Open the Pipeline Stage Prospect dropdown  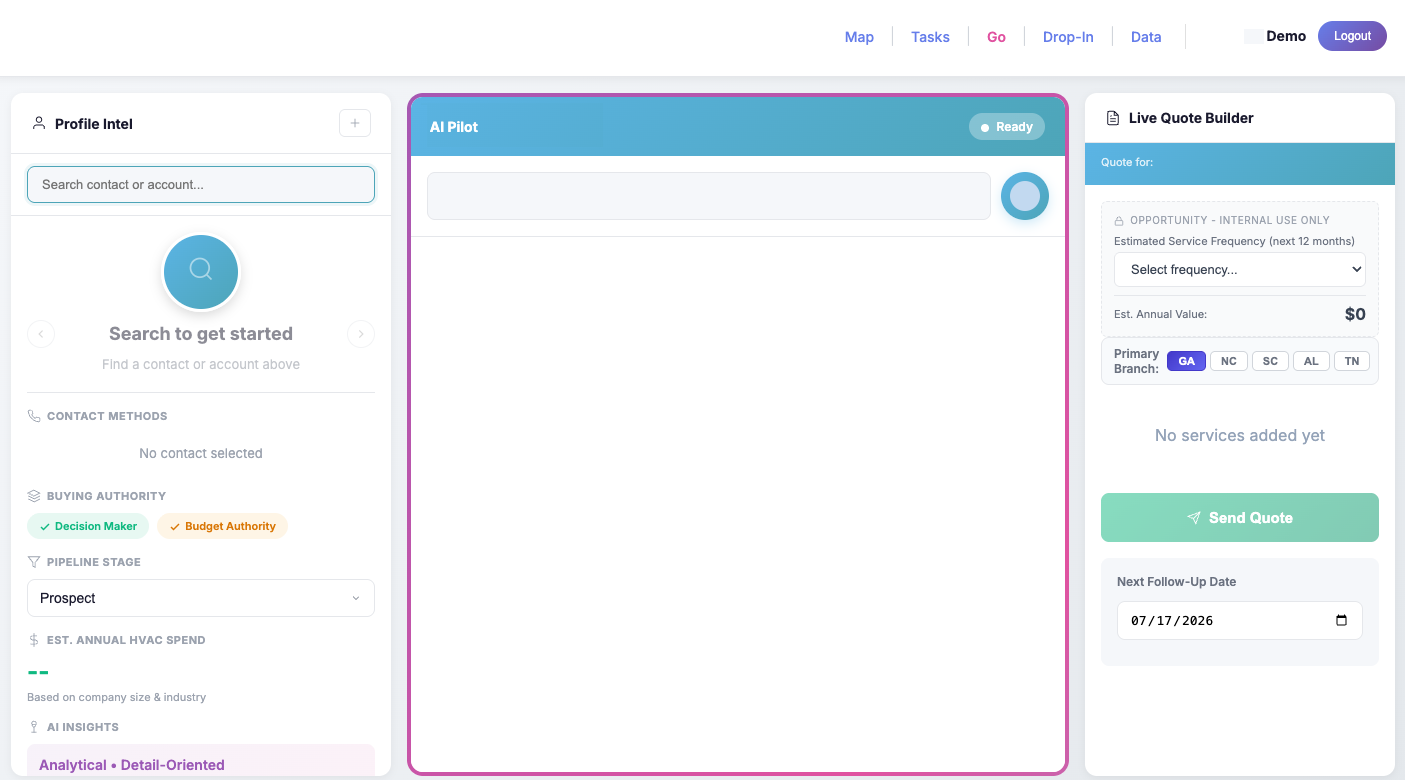[x=201, y=598]
